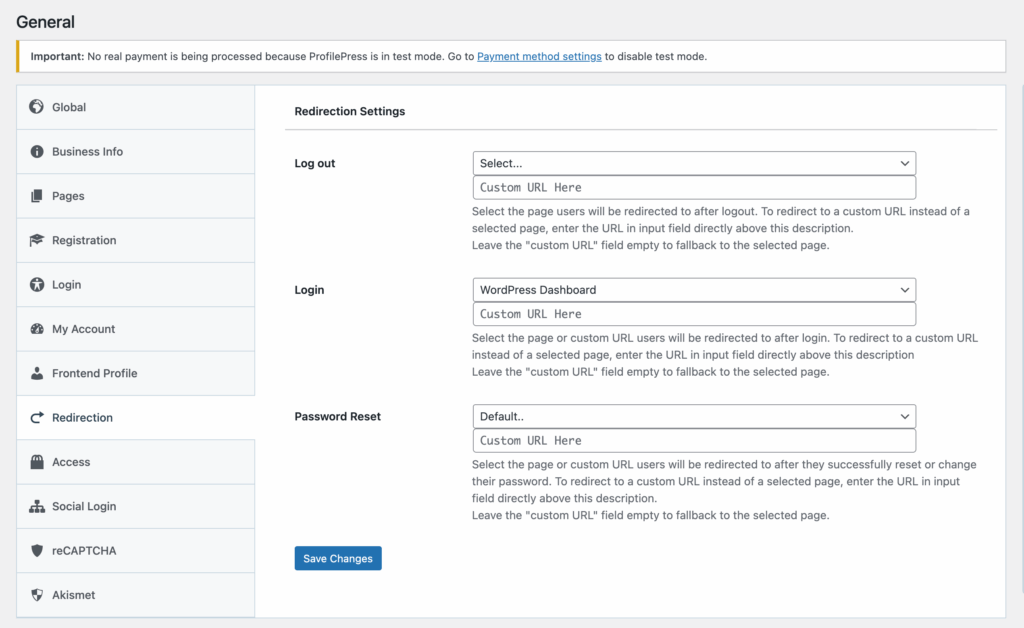Click the Frontend Profile person icon
Screen dimensions: 1024x628
[35, 373]
